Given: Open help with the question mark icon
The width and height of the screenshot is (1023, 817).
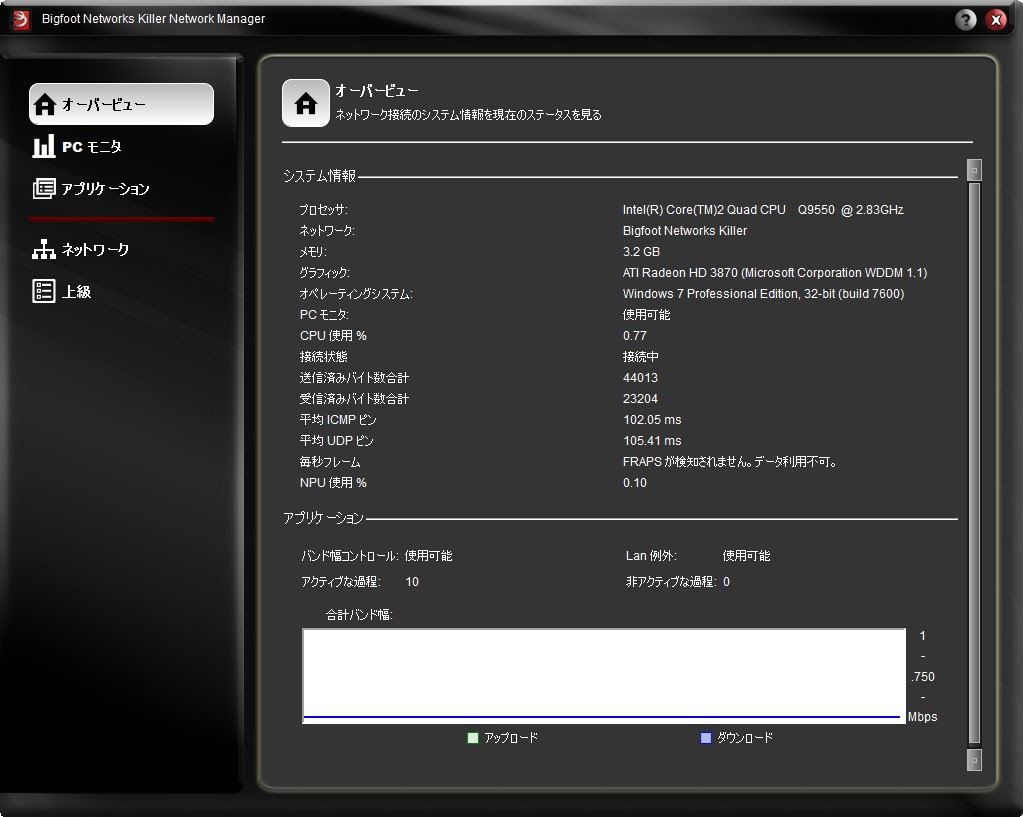Looking at the screenshot, I should [966, 19].
